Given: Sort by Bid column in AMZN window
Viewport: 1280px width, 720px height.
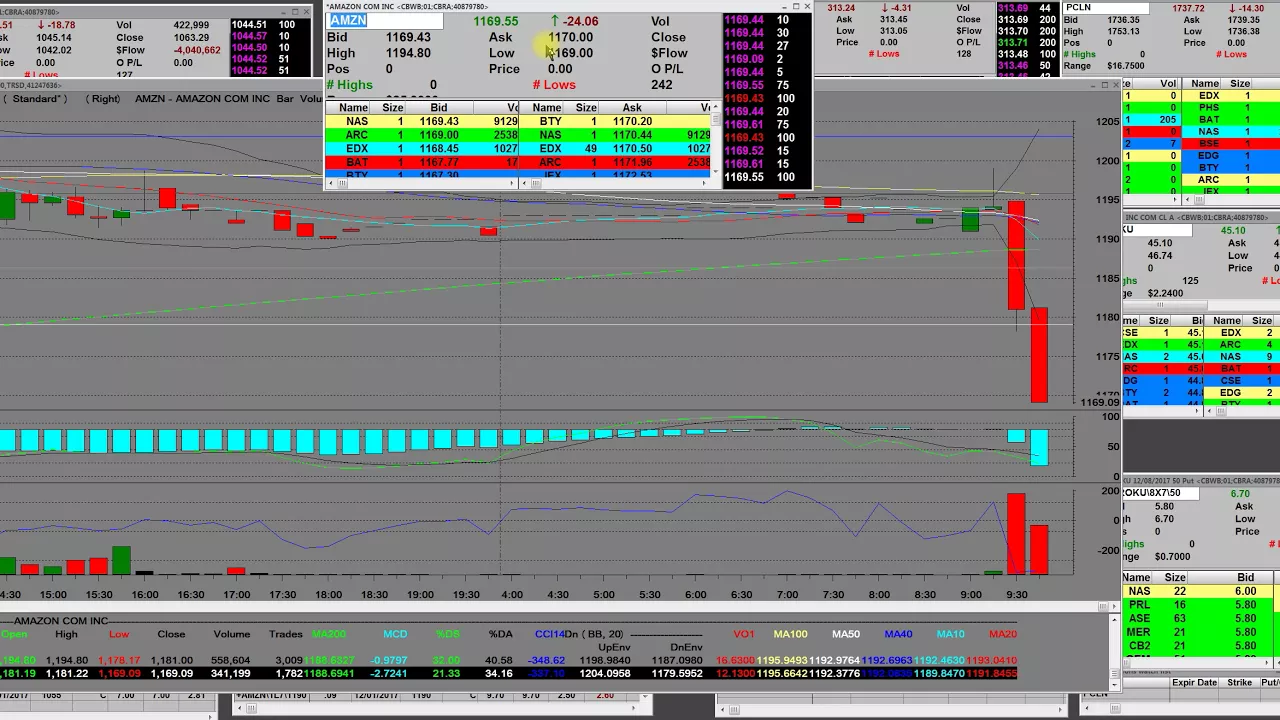Looking at the screenshot, I should [439, 107].
